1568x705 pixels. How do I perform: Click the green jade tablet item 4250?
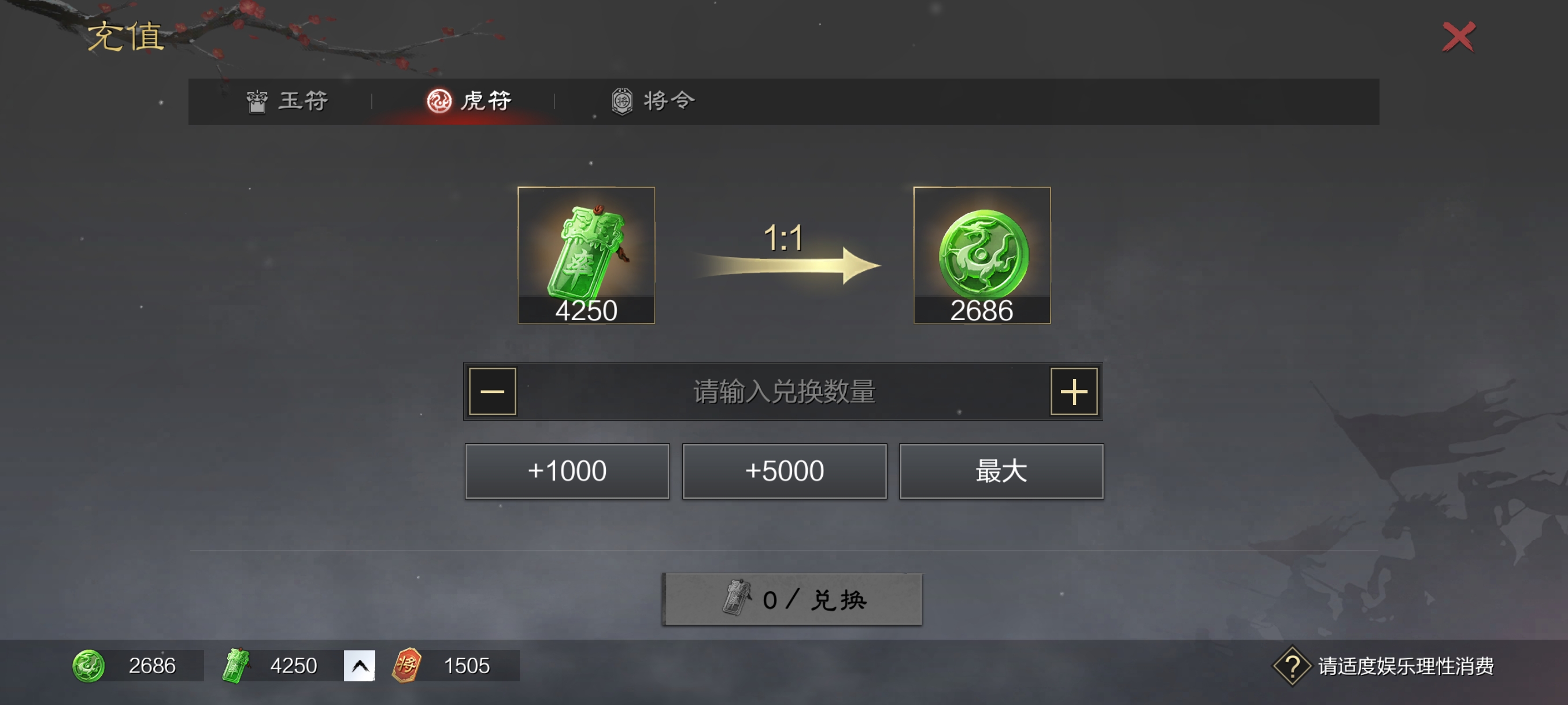point(586,255)
